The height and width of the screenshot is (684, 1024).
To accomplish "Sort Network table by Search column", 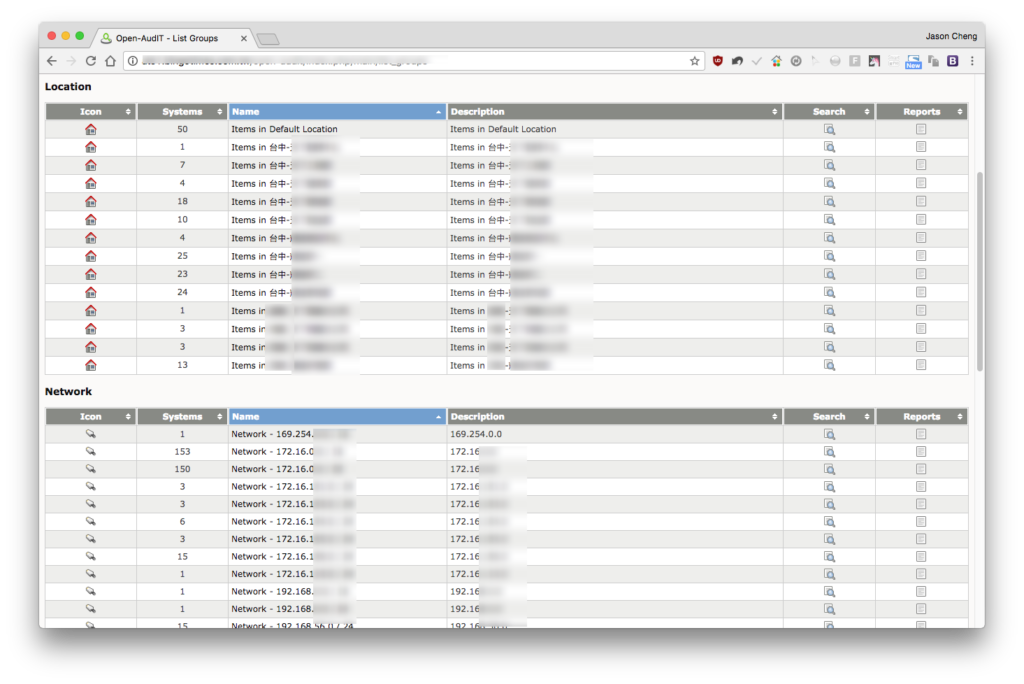I will [x=829, y=417].
